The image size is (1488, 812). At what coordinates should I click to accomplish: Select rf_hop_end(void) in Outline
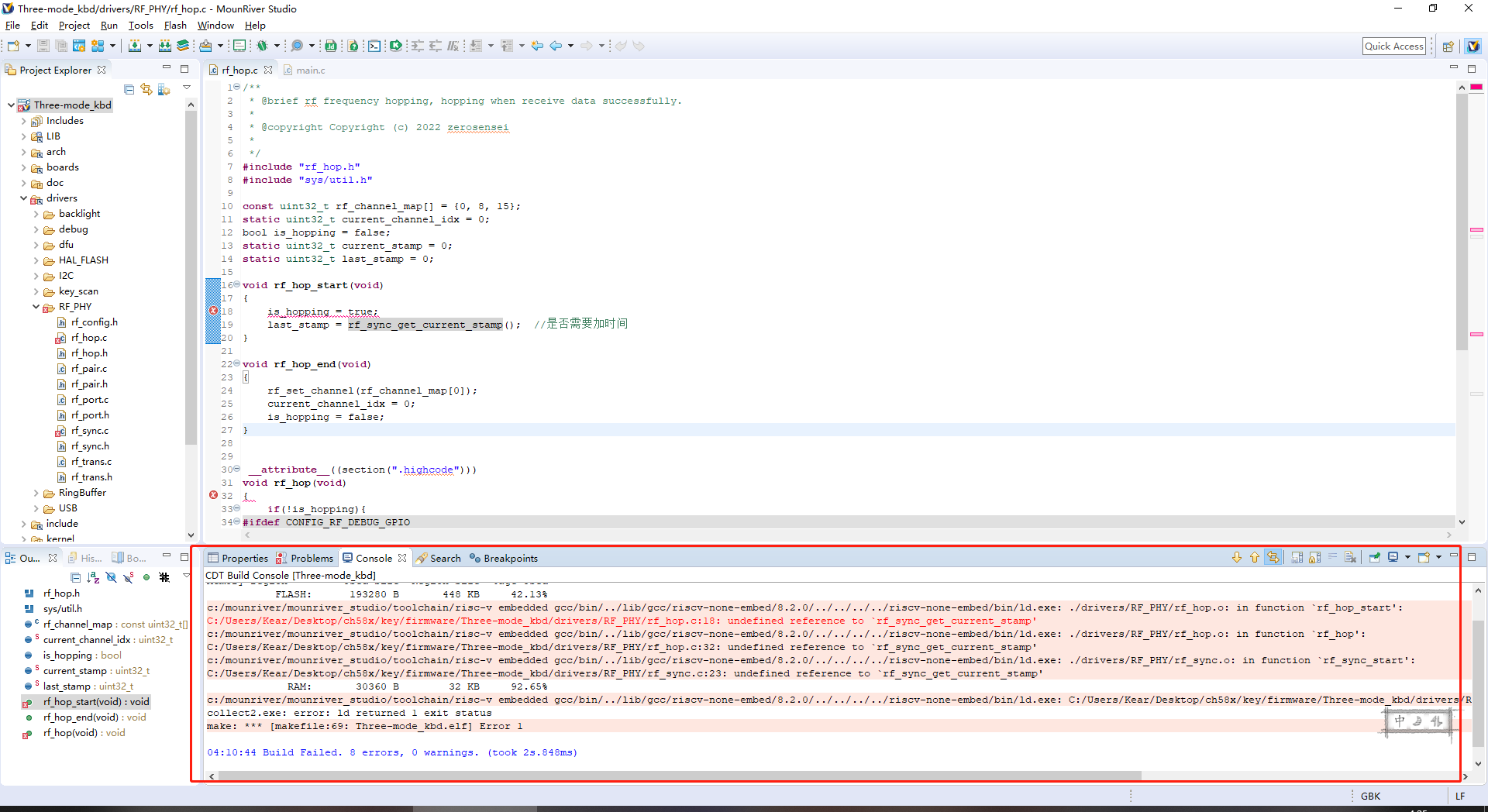(95, 717)
